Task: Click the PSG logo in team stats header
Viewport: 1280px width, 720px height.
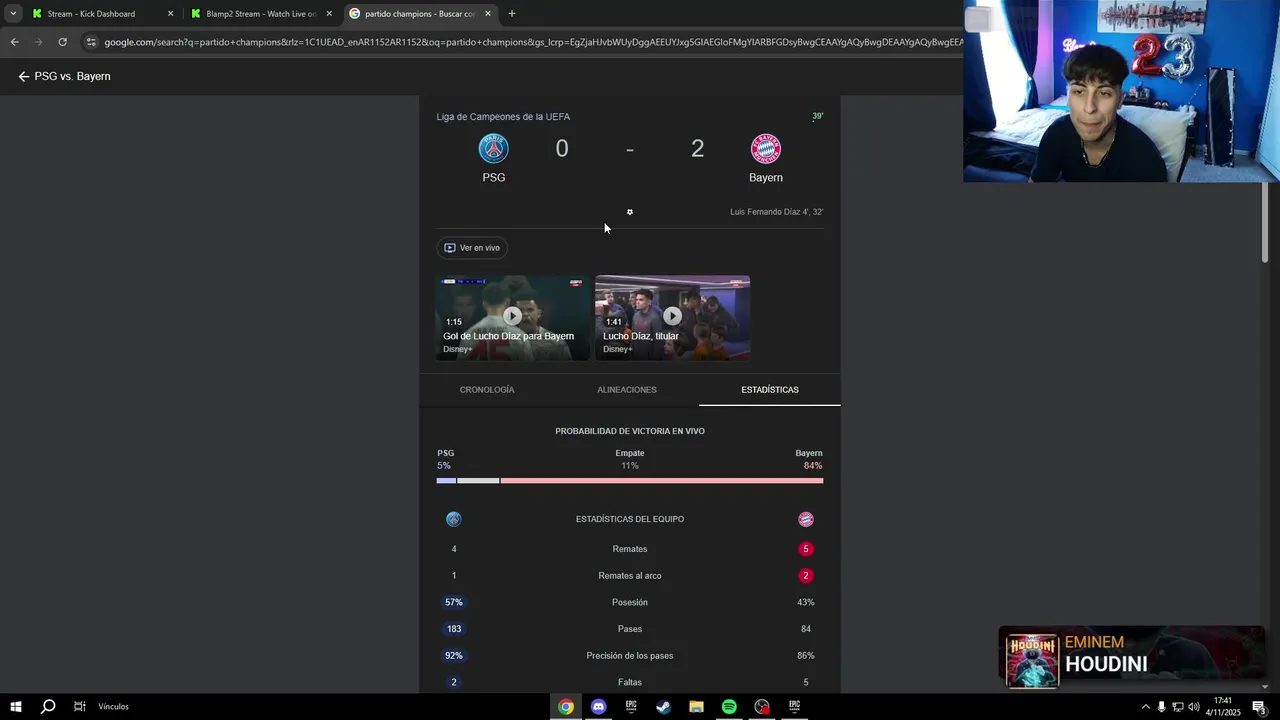Action: coord(454,519)
